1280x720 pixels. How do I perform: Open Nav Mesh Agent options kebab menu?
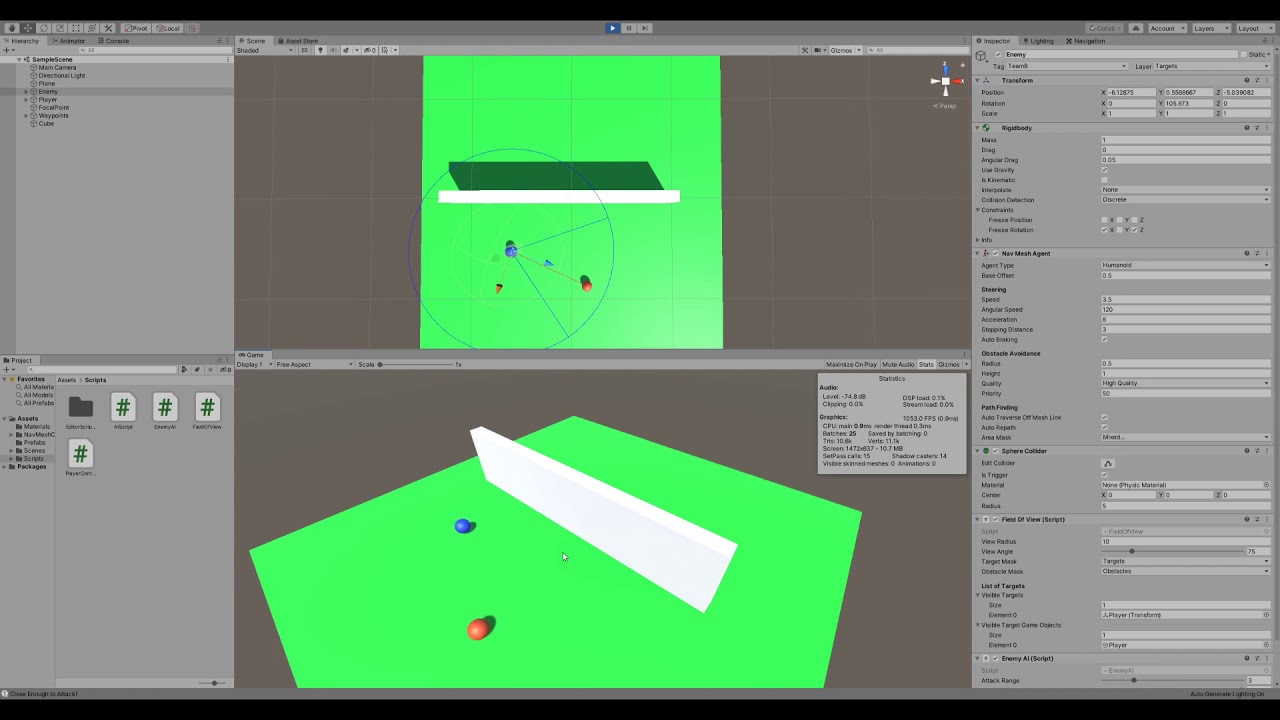(1268, 254)
